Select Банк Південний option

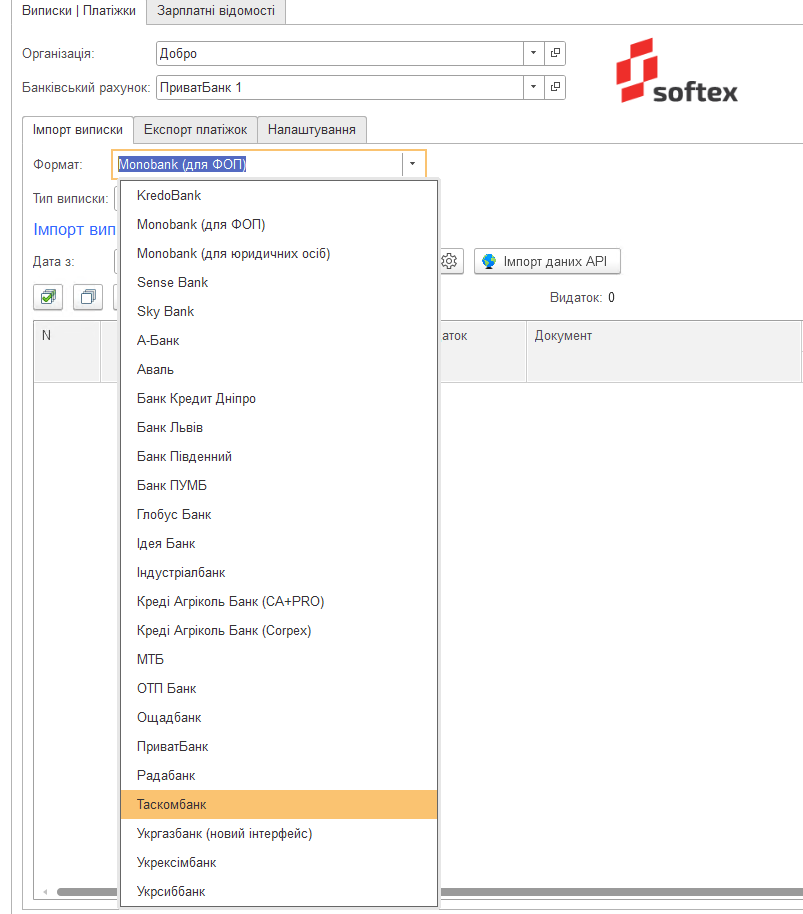coord(279,457)
